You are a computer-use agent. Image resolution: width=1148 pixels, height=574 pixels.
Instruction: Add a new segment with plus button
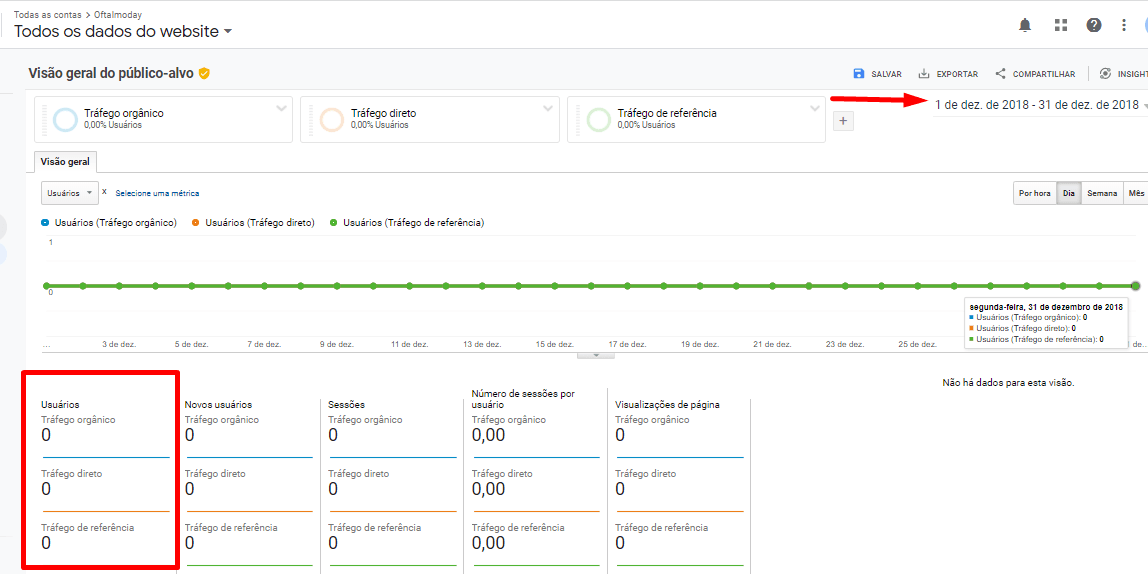(x=843, y=121)
